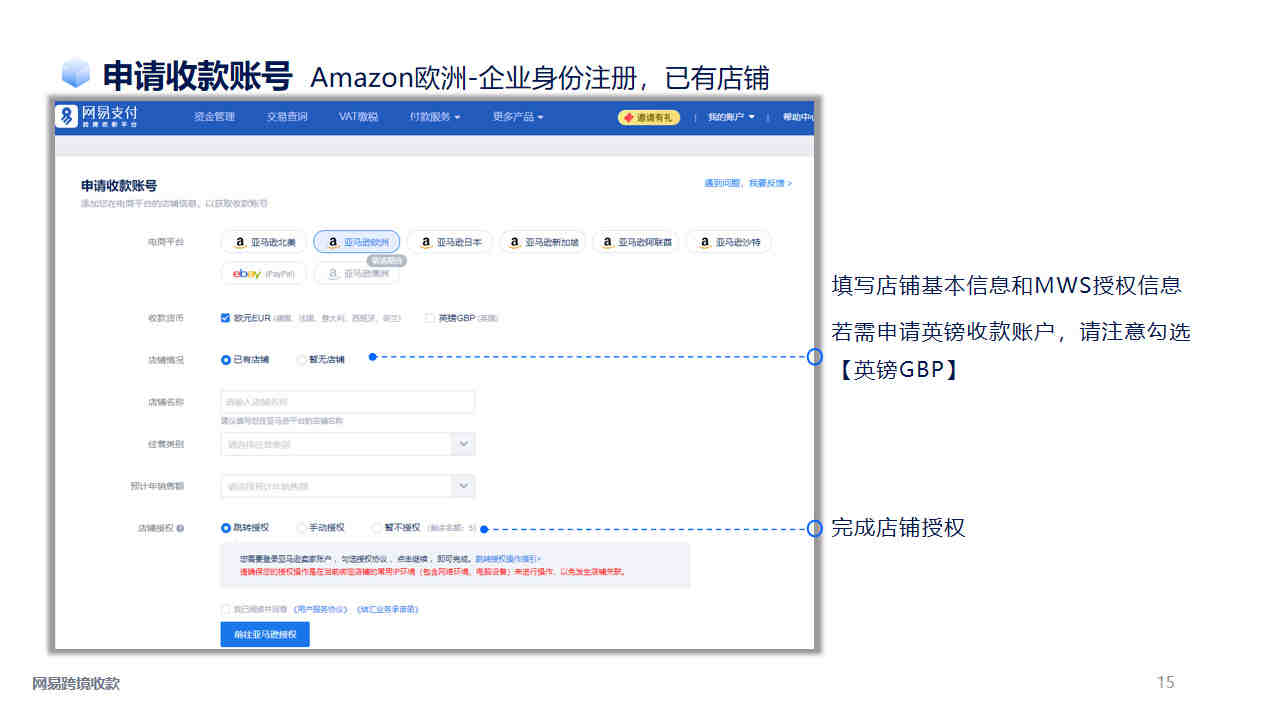Select the eBay (PayPal) platform icon
This screenshot has width=1268, height=716.
(263, 273)
